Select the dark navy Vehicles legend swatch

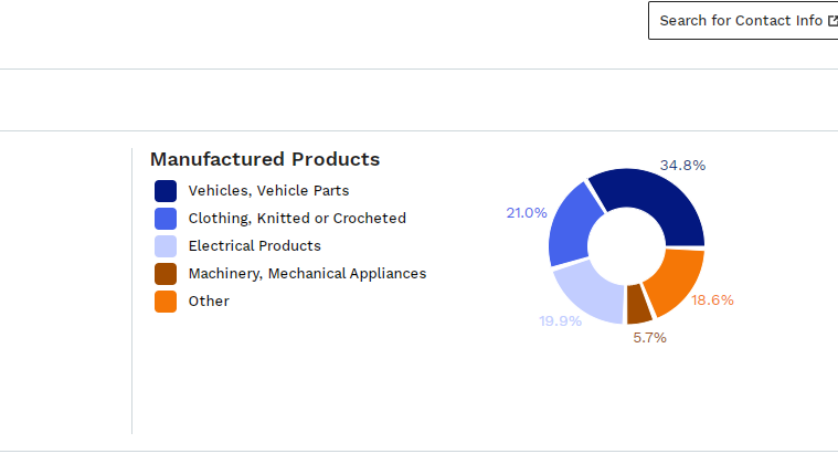[165, 191]
